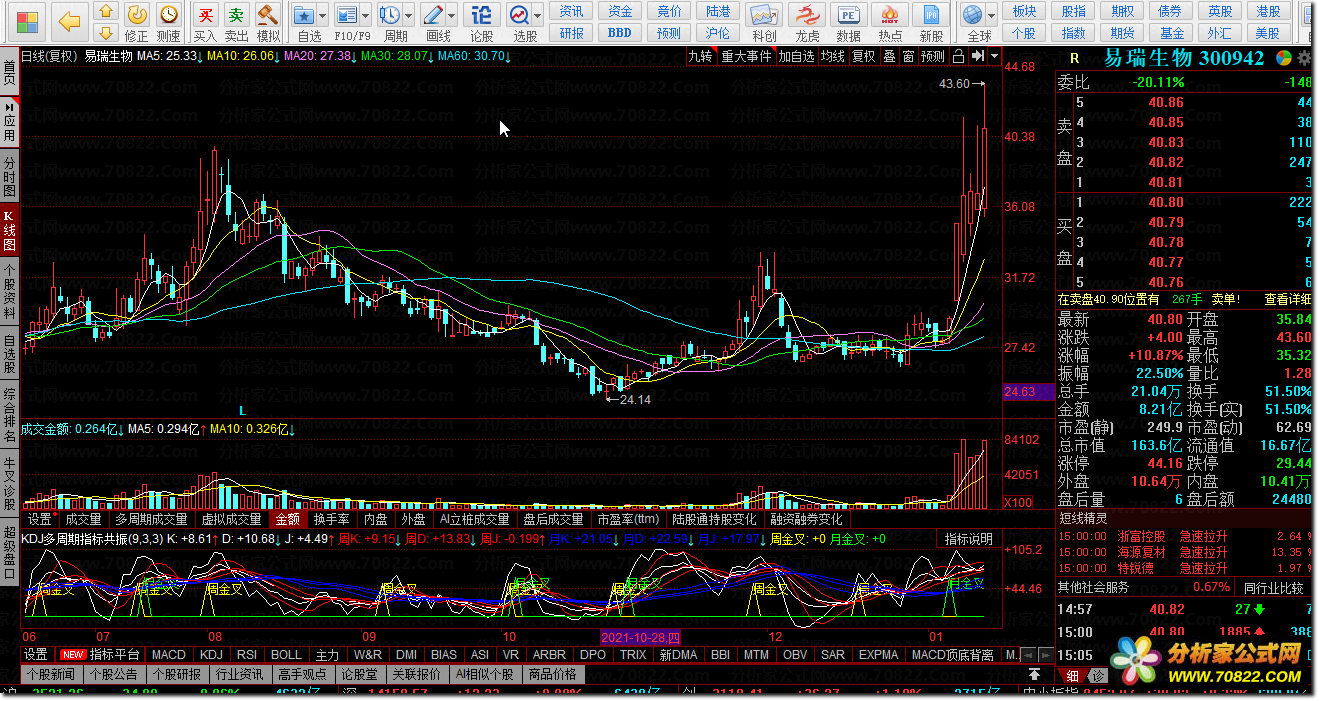Open the 个股新闻 bottom tab
The width and height of the screenshot is (1320, 701).
coord(52,675)
